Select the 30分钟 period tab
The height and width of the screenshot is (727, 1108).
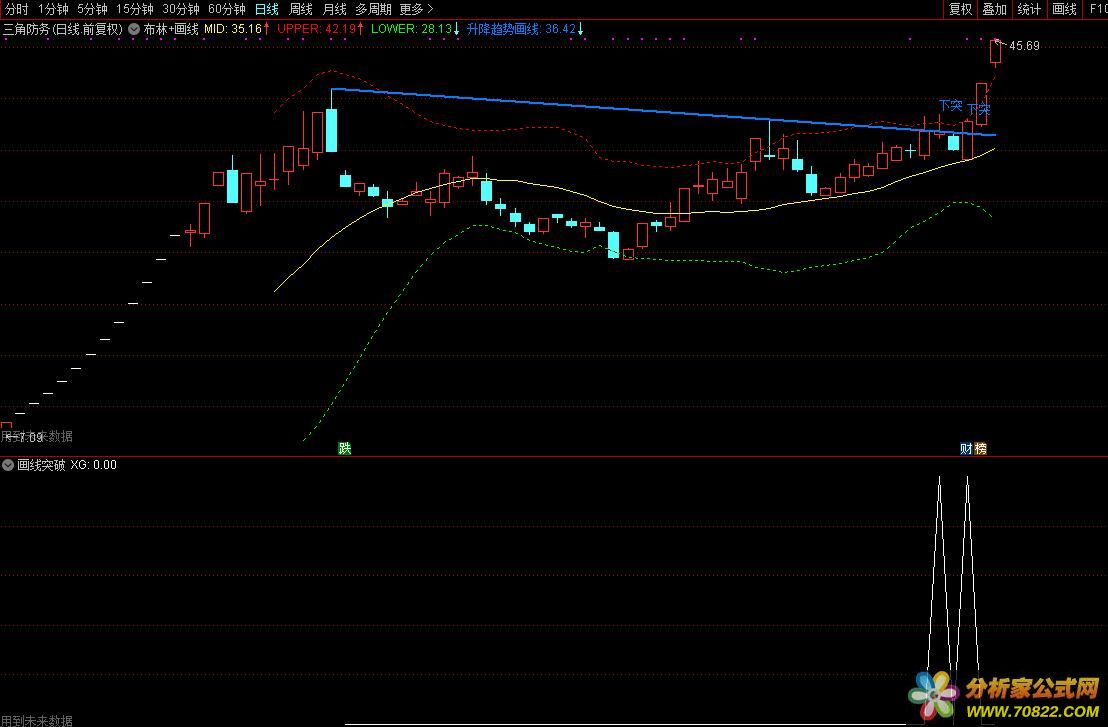(180, 9)
